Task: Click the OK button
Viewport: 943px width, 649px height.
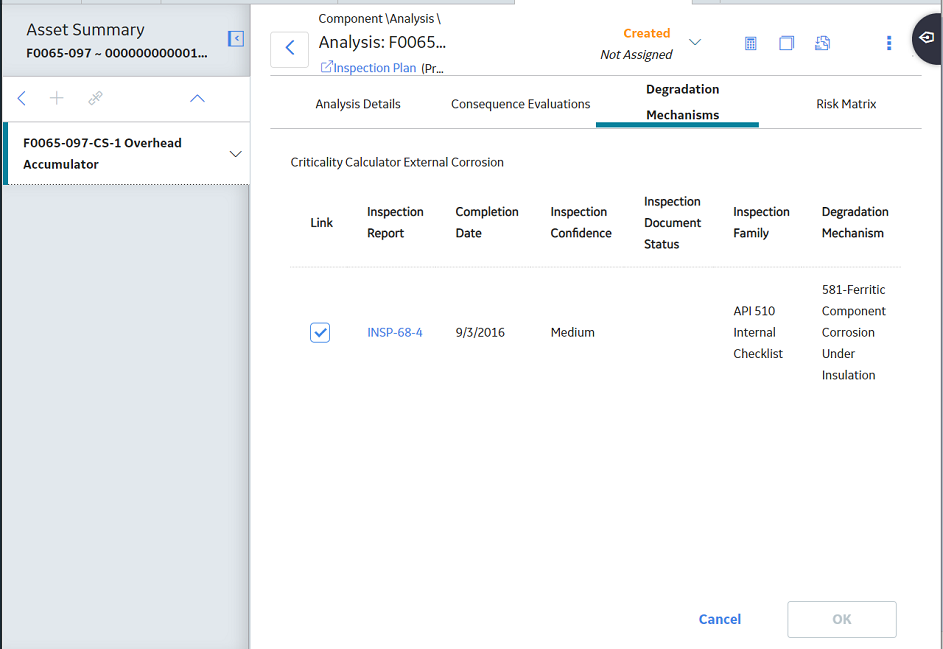Action: tap(842, 619)
